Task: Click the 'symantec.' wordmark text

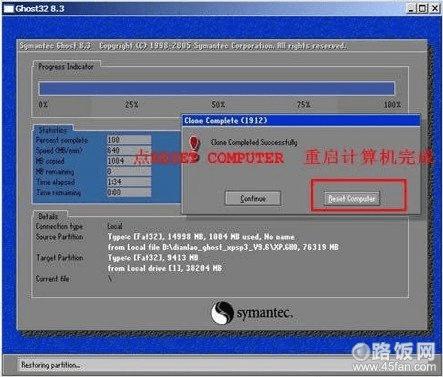Action: pos(265,313)
